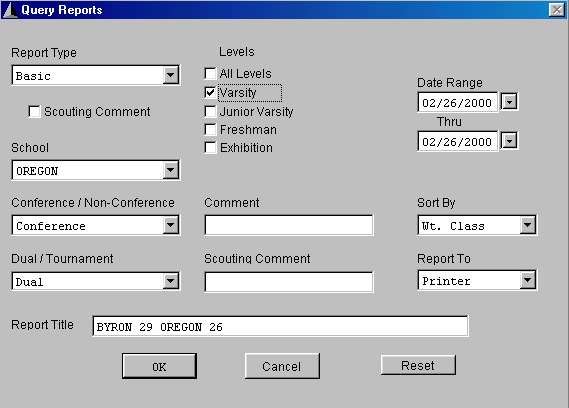Check the All Levels checkbox
569x408 pixels.
pos(210,74)
